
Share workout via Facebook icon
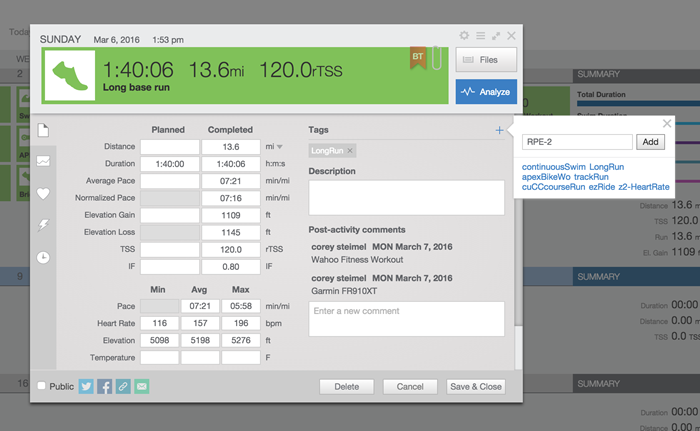(x=104, y=386)
